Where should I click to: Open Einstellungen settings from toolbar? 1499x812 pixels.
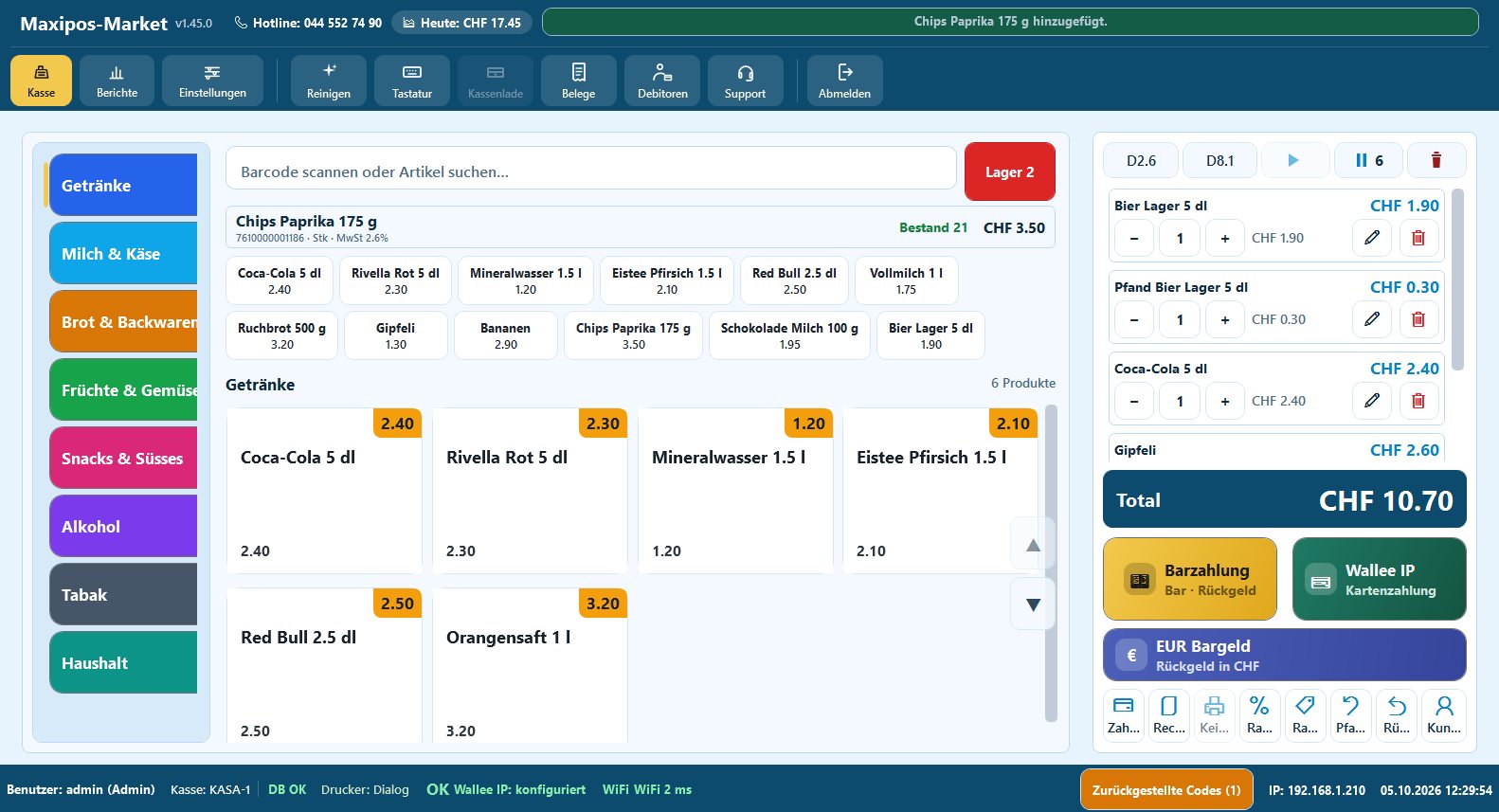212,81
